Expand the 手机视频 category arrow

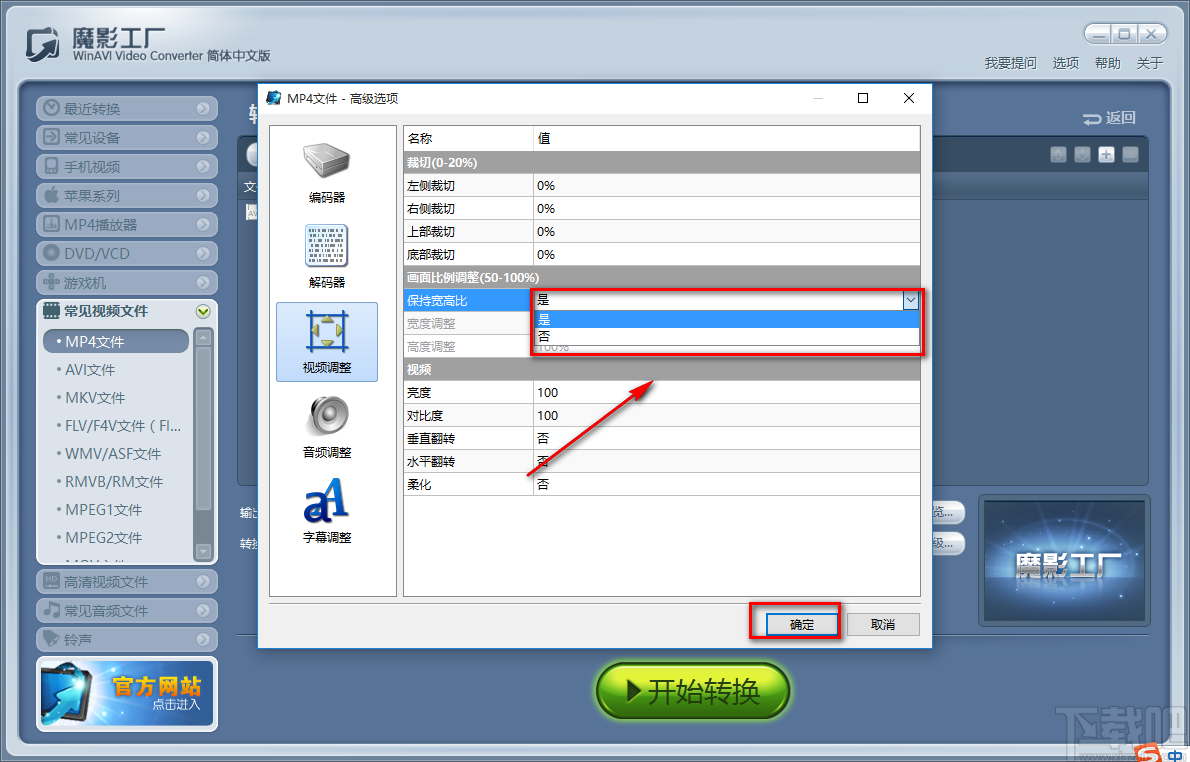pyautogui.click(x=203, y=166)
